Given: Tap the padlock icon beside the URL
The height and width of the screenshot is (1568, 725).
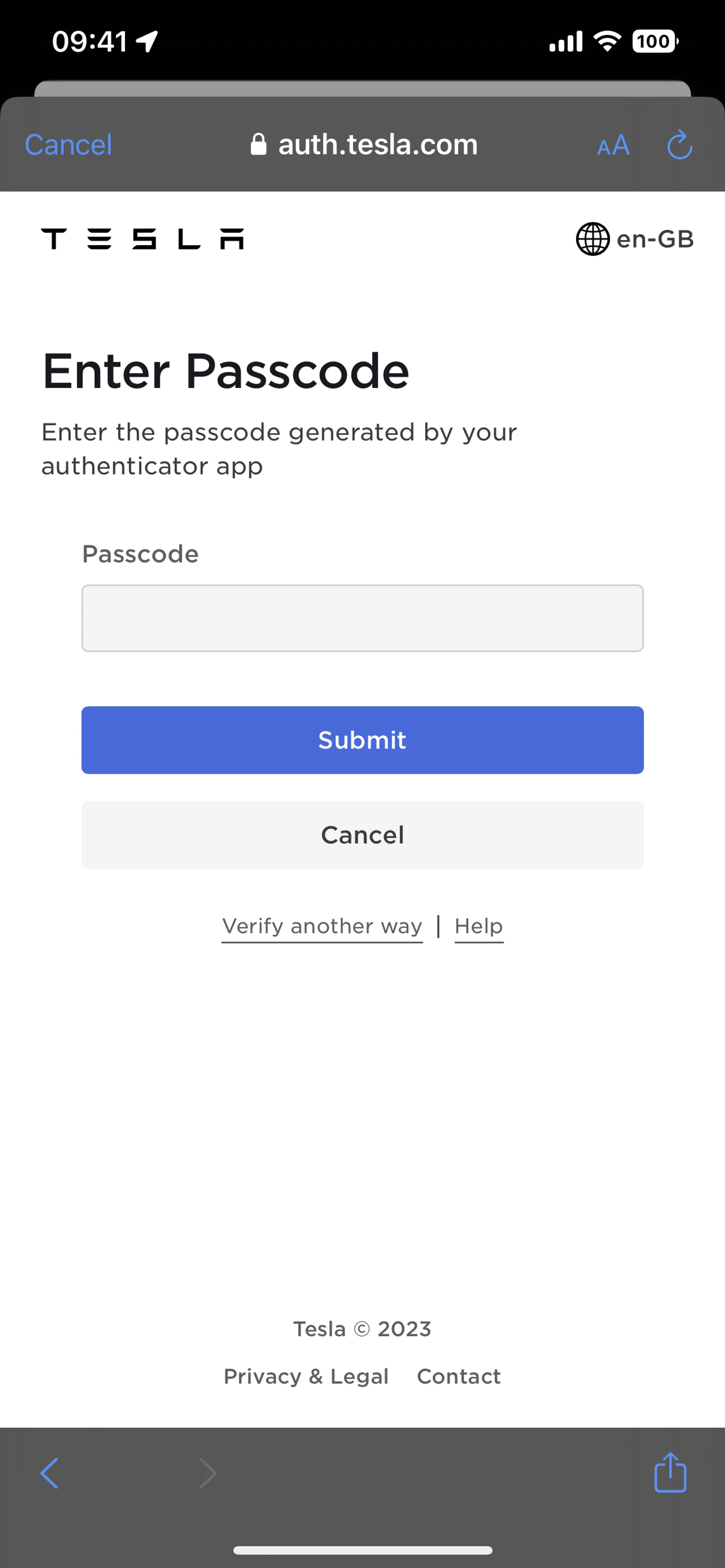Looking at the screenshot, I should pos(259,145).
